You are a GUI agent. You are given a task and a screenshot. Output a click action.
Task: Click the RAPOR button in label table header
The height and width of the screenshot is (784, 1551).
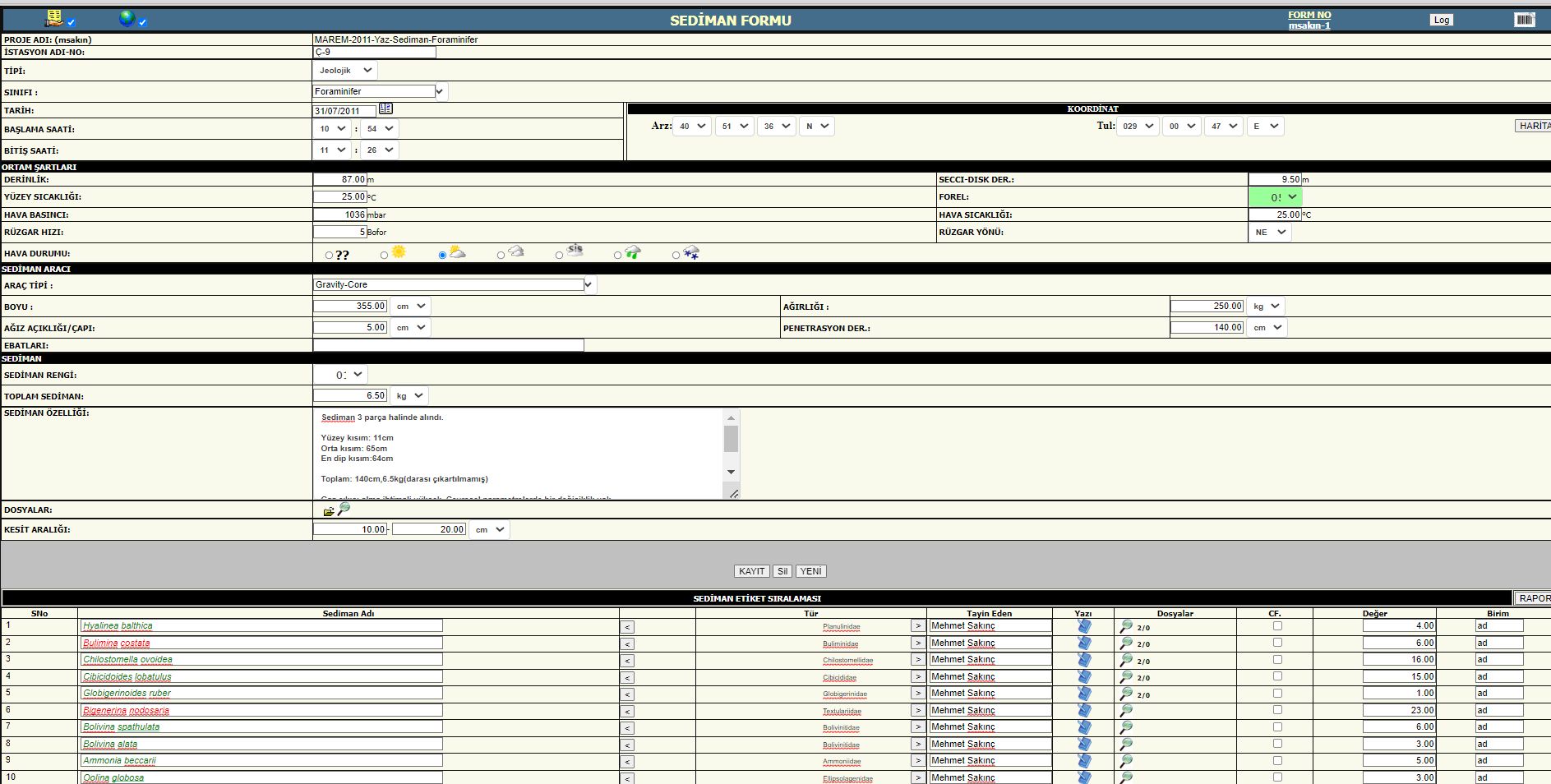click(x=1534, y=598)
